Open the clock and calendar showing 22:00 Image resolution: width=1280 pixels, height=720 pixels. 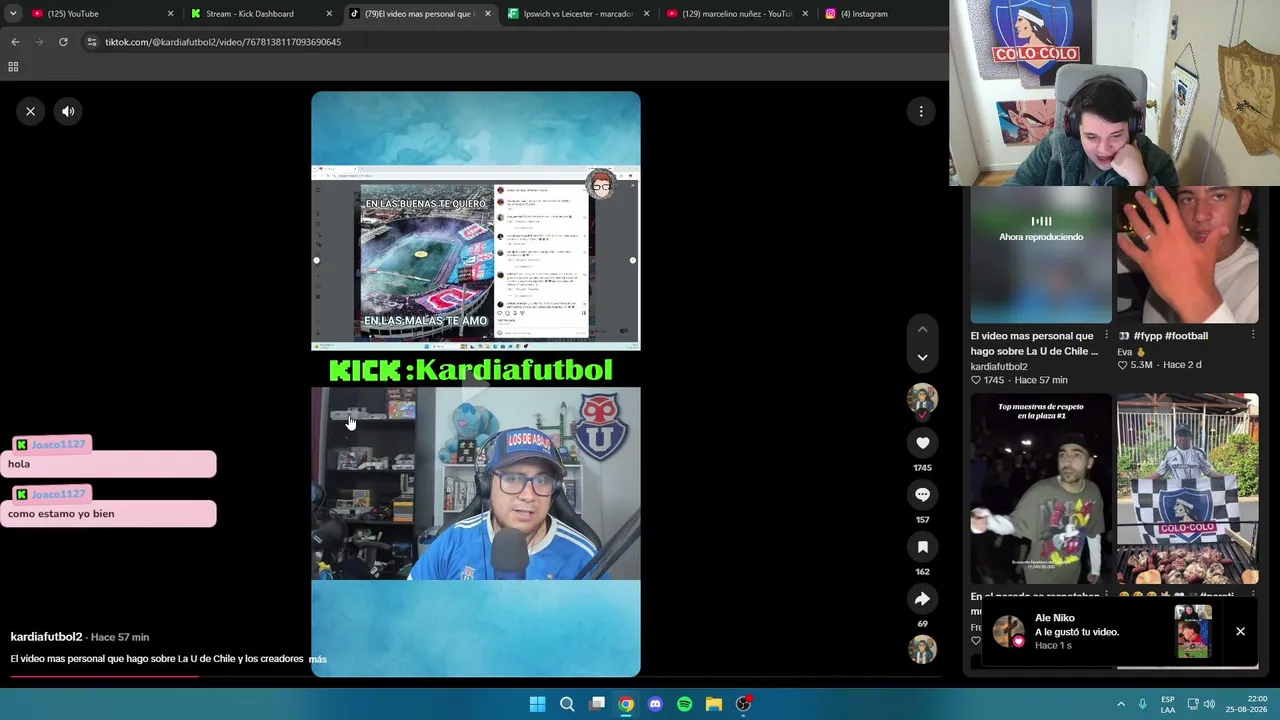[1249, 704]
